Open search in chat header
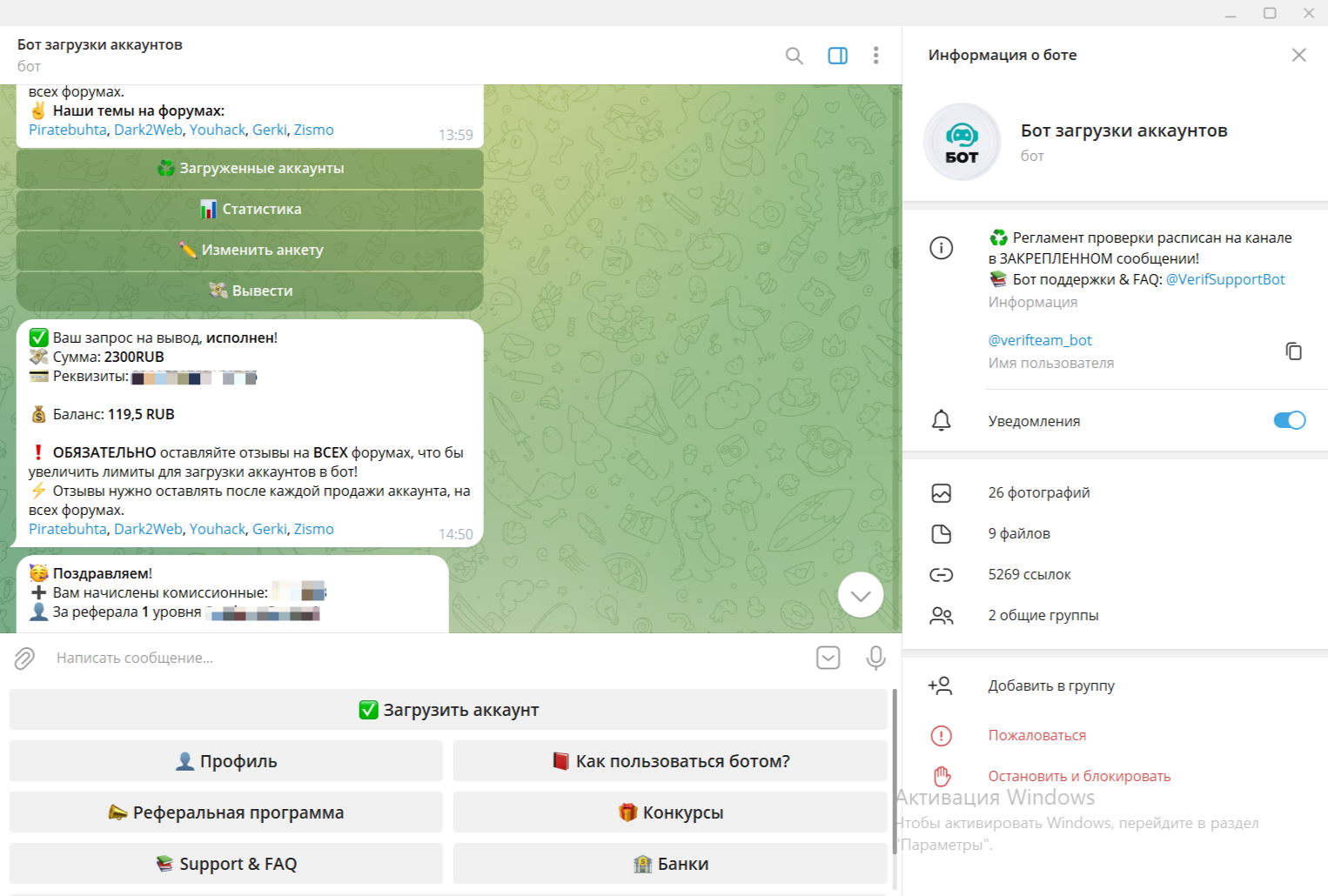This screenshot has width=1328, height=896. (x=794, y=56)
